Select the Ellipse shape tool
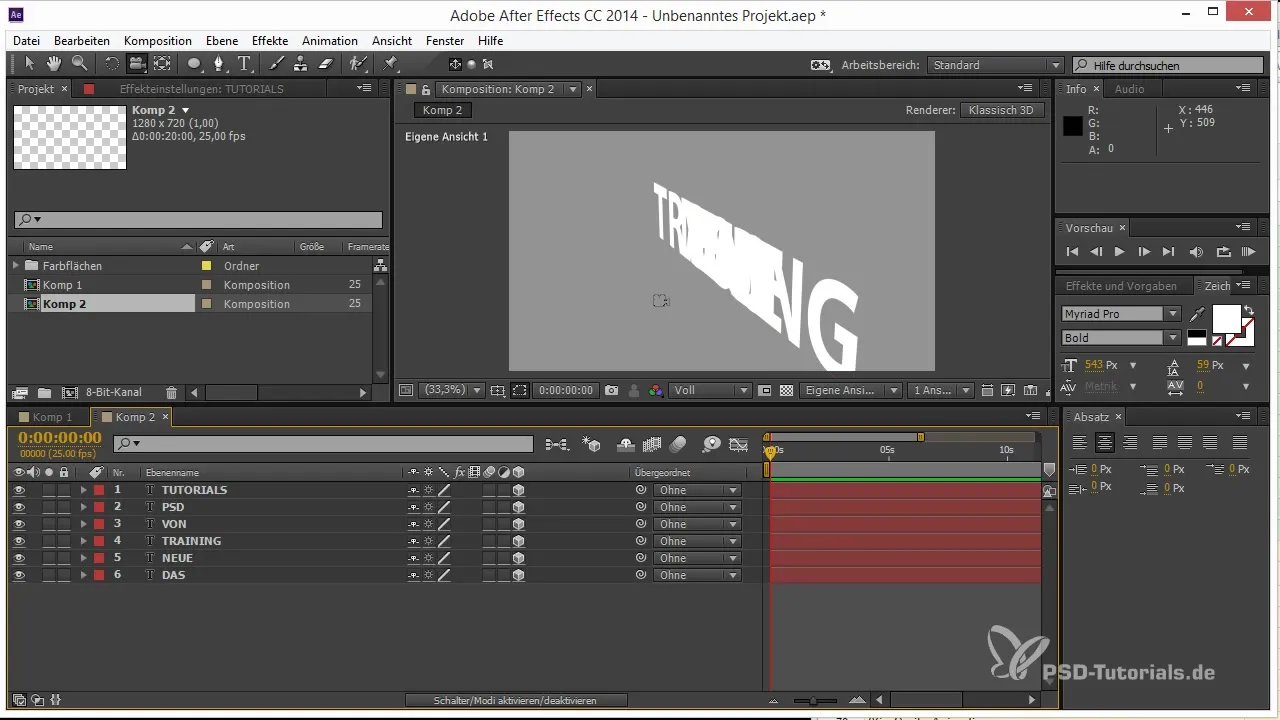The height and width of the screenshot is (720, 1280). pos(194,64)
